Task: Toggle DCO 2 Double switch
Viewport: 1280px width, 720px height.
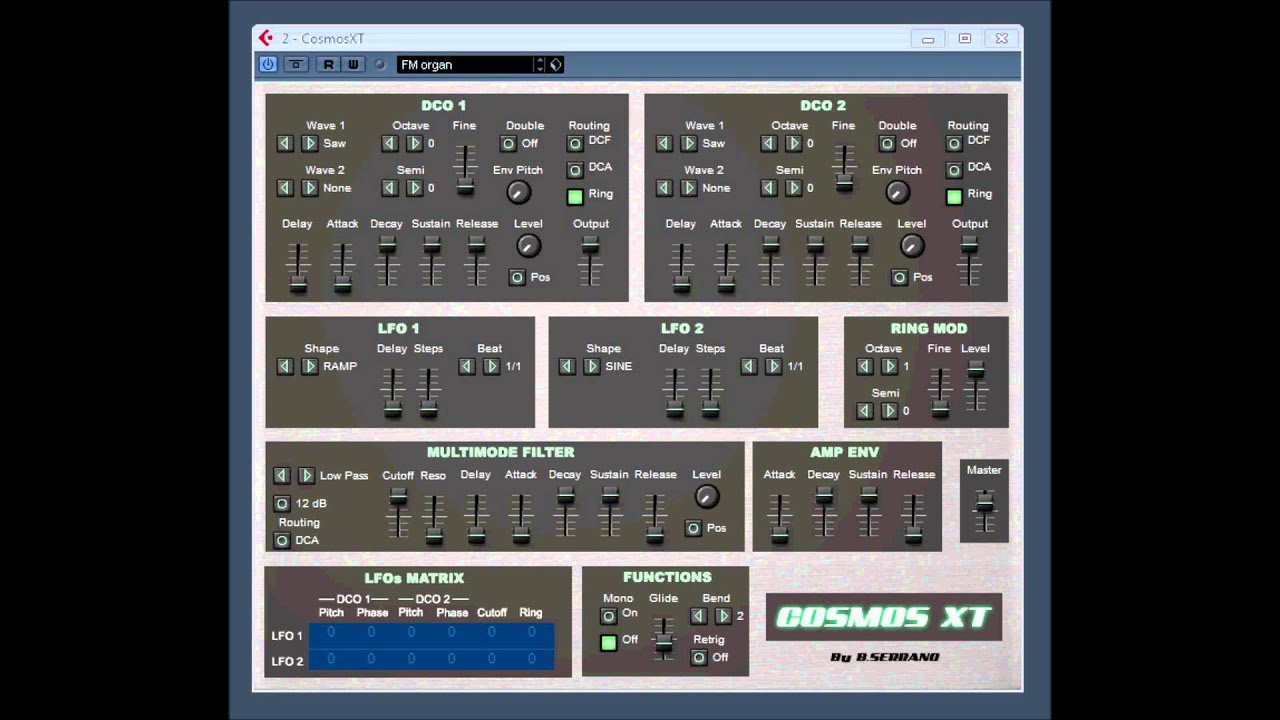Action: tap(887, 143)
